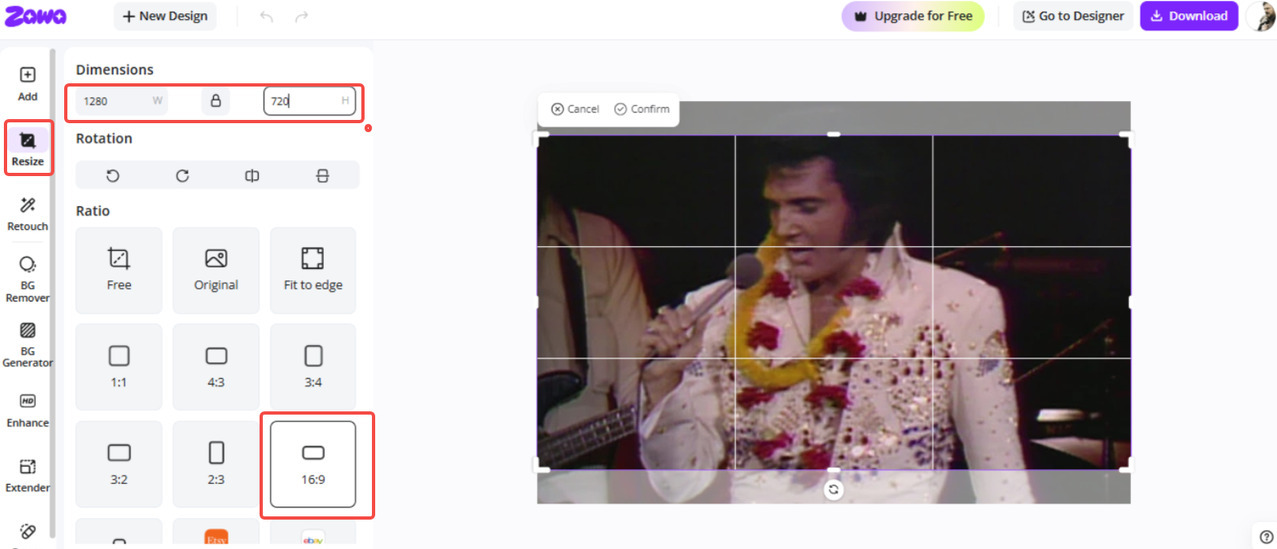
Task: Rotate image counterclockwise
Action: 113,175
